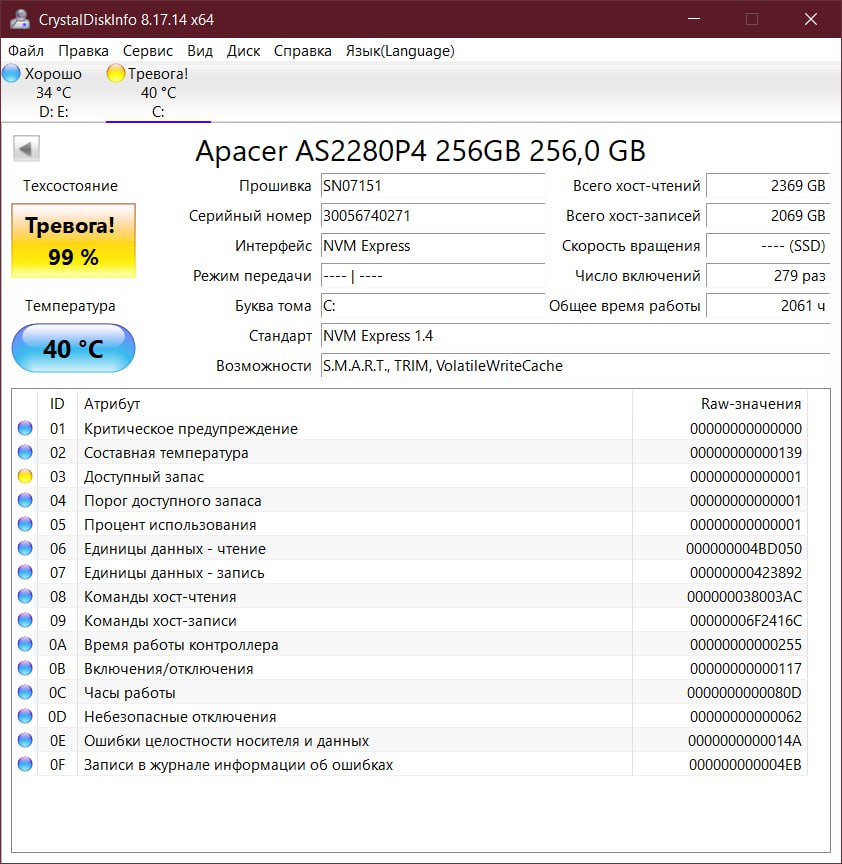Select the Критическое предупреждение row text
This screenshot has width=842, height=864.
click(191, 429)
